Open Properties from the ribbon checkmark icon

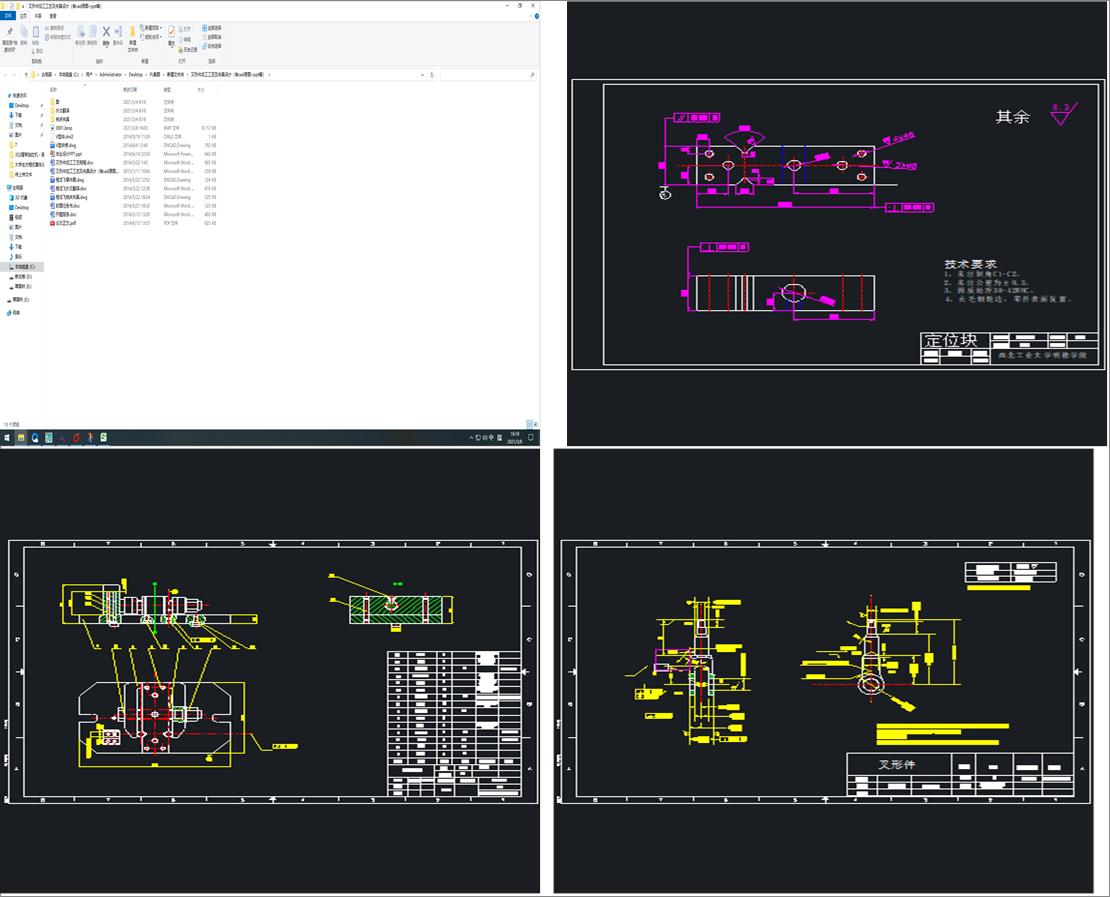coord(171,35)
